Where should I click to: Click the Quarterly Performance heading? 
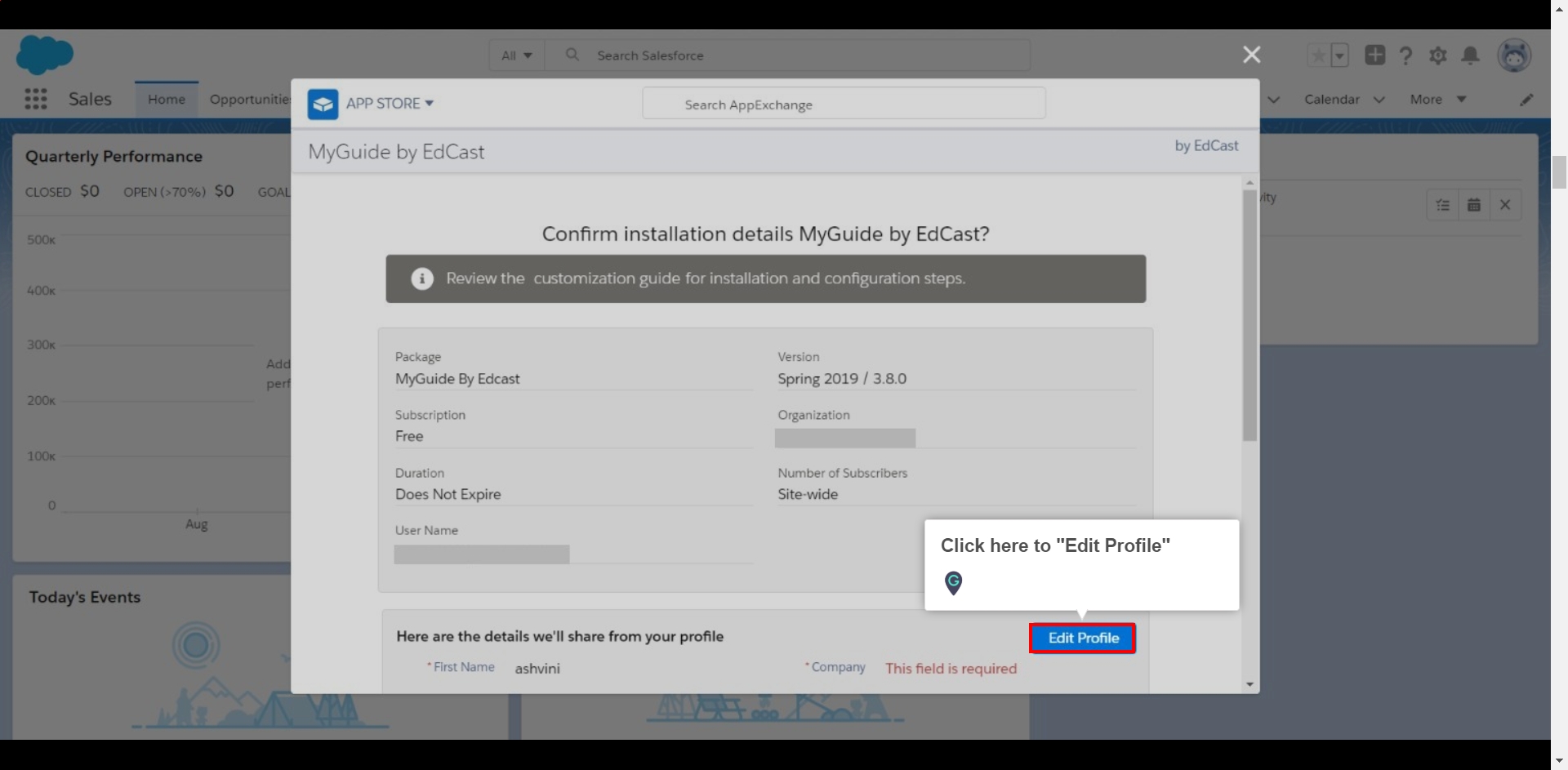click(114, 156)
